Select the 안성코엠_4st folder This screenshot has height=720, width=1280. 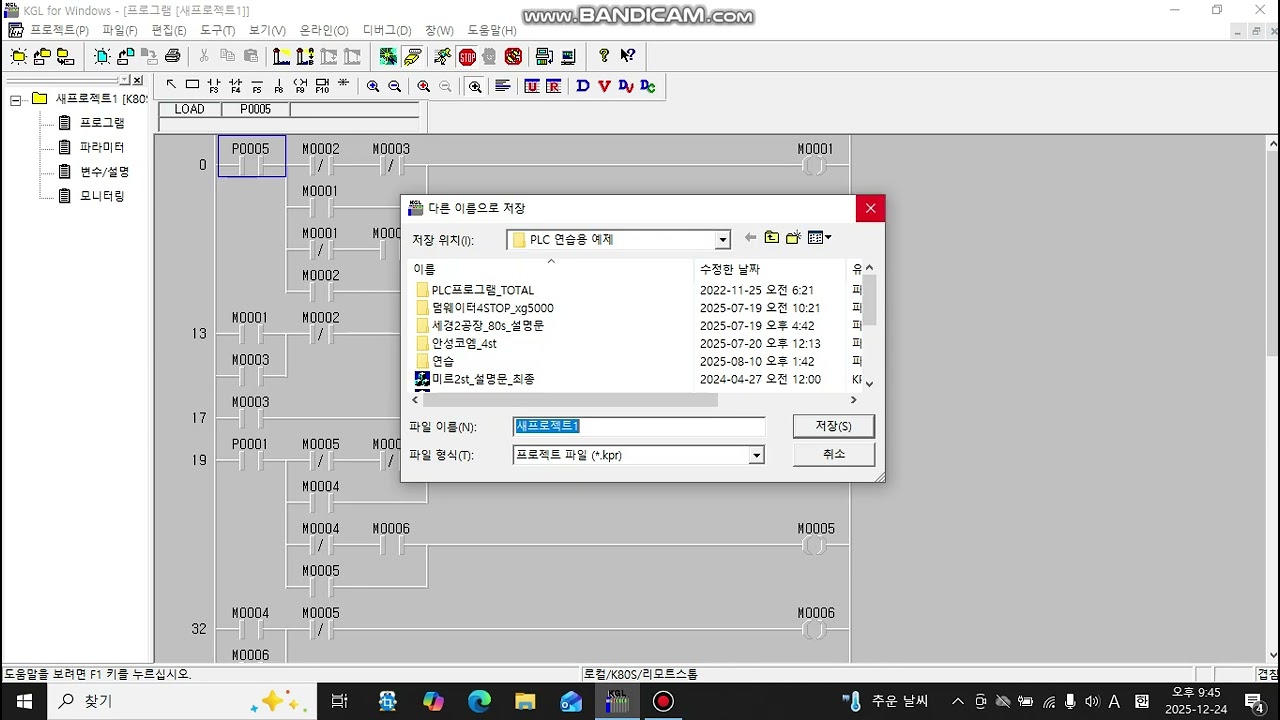tap(456, 344)
